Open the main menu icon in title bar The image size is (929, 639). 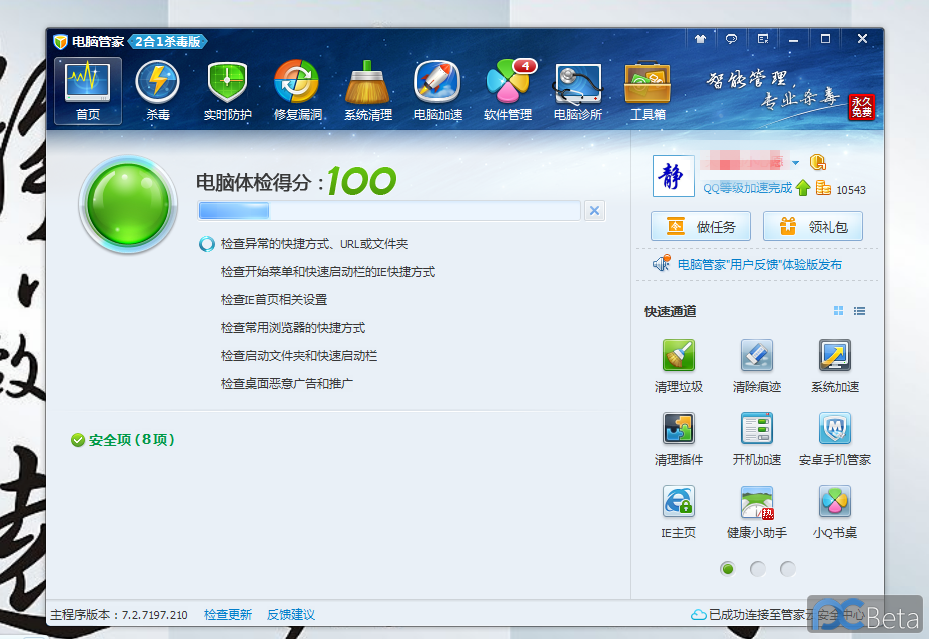click(x=763, y=39)
